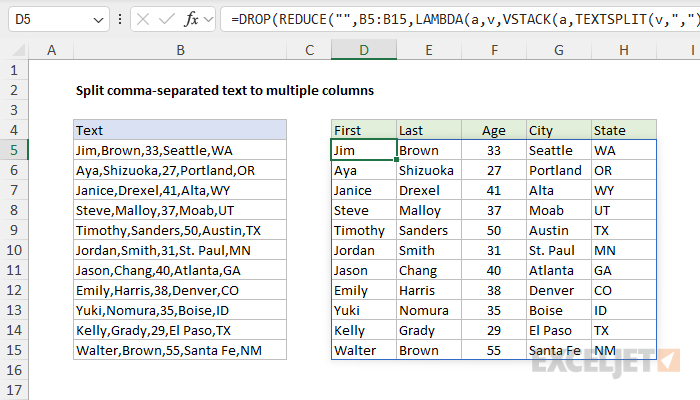This screenshot has width=700, height=400.
Task: Select the title cell 'Split comma-separated text'
Action: (x=224, y=90)
